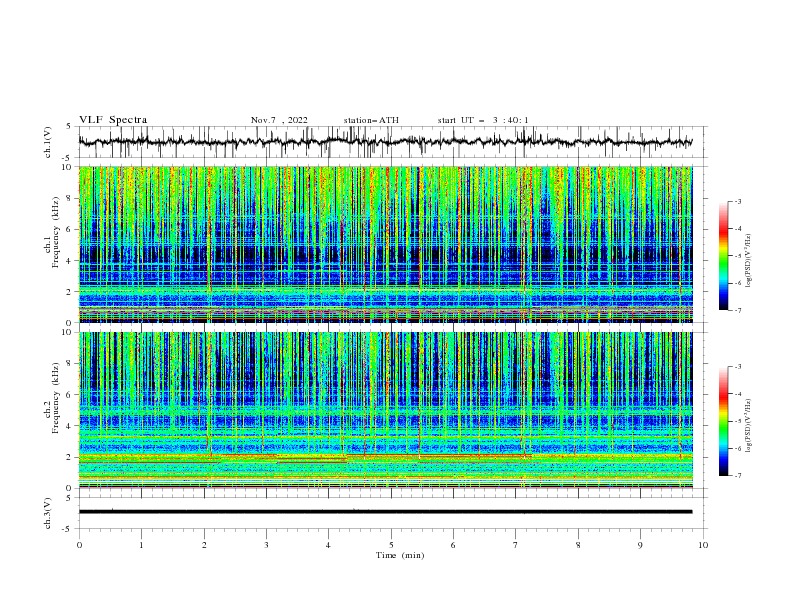Screen dimensions: 792x612
Task: Click the '-7' label on lower color bar
Action: tap(737, 476)
